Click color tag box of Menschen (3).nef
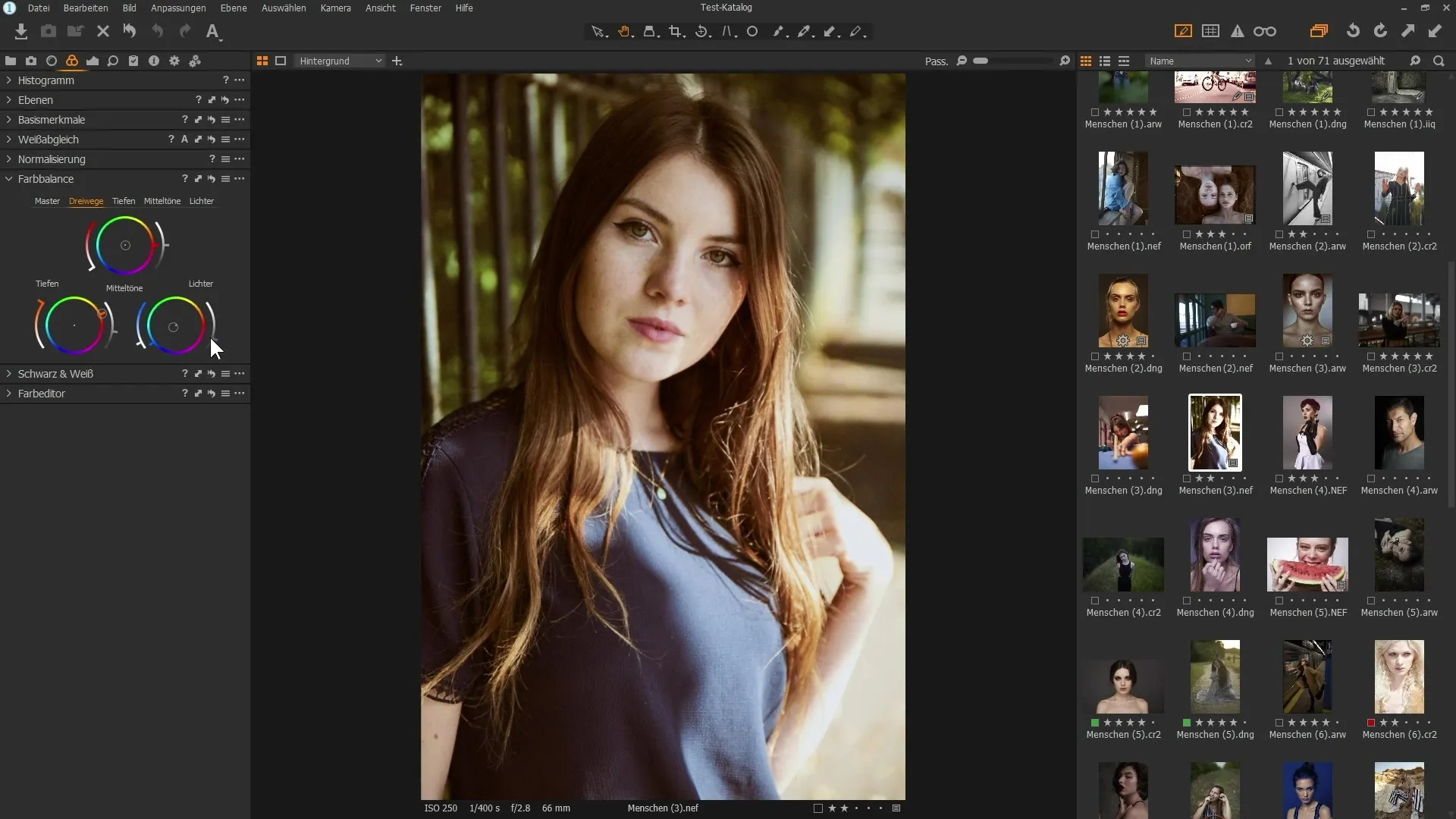Screen dimensions: 1456x819 coord(1187,479)
